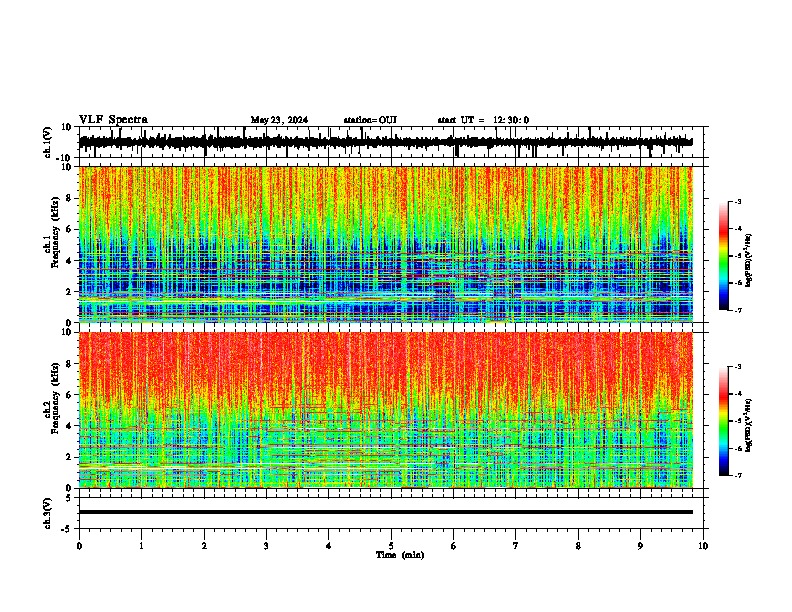Click the "-7" label on the ch.2 color scale

[738, 475]
